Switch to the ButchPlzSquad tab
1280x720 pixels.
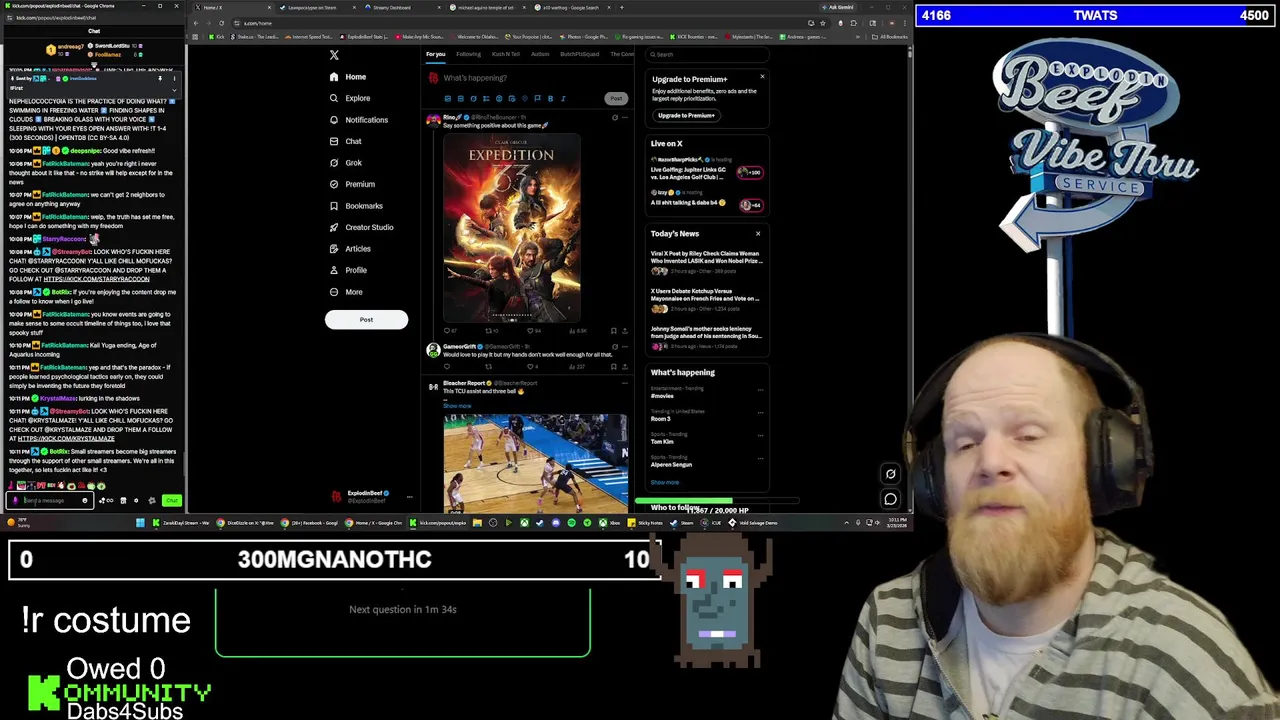point(580,54)
